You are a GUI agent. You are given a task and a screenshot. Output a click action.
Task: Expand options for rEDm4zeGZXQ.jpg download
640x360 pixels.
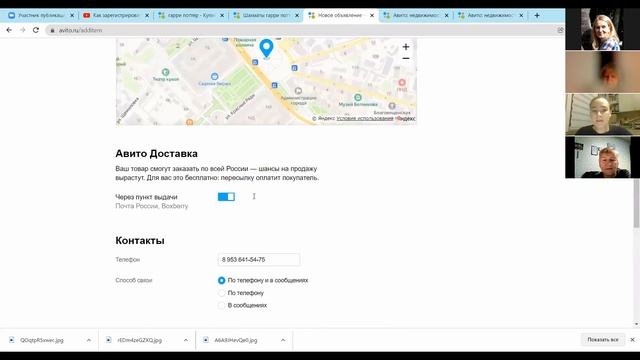[186, 340]
